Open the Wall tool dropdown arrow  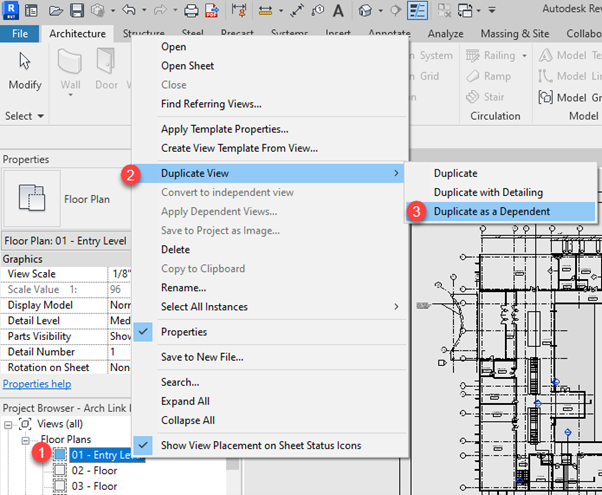click(70, 94)
